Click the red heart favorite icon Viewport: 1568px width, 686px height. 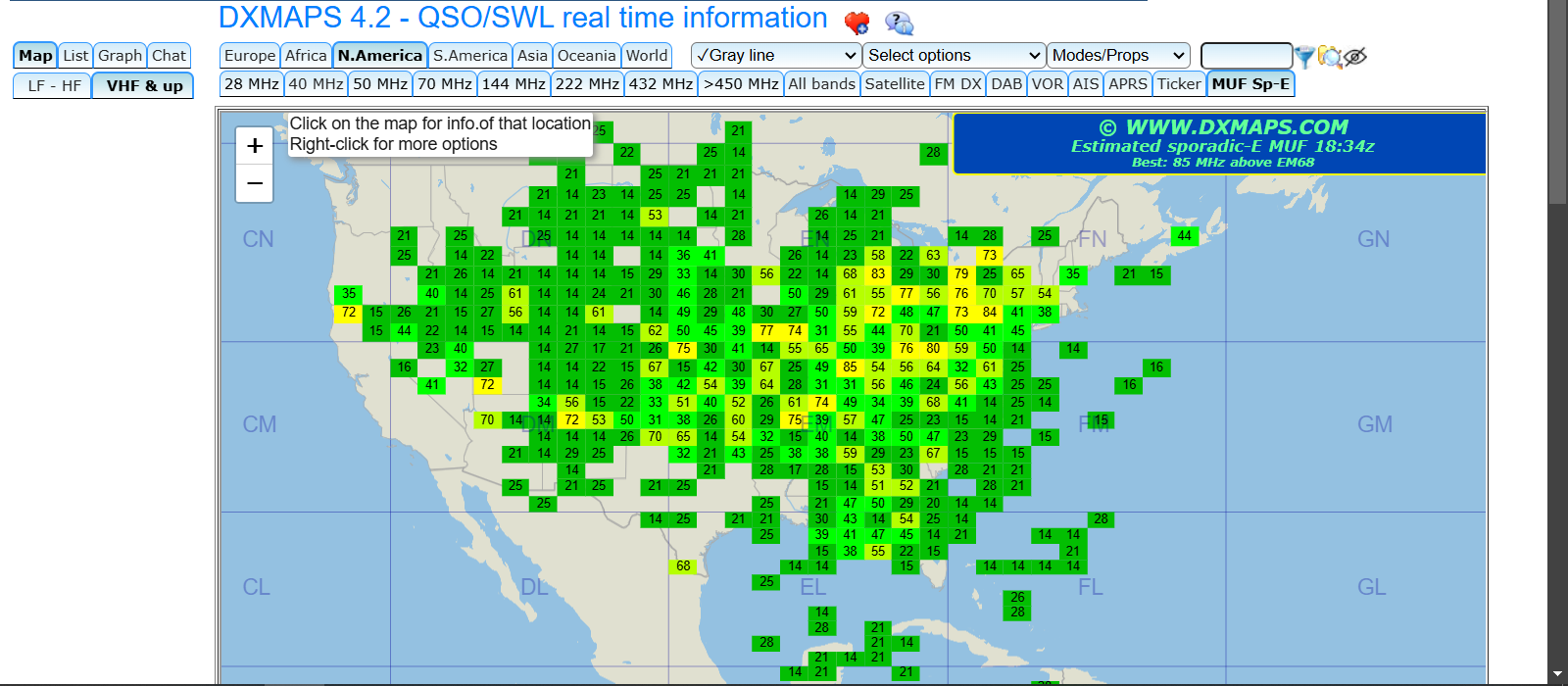857,22
